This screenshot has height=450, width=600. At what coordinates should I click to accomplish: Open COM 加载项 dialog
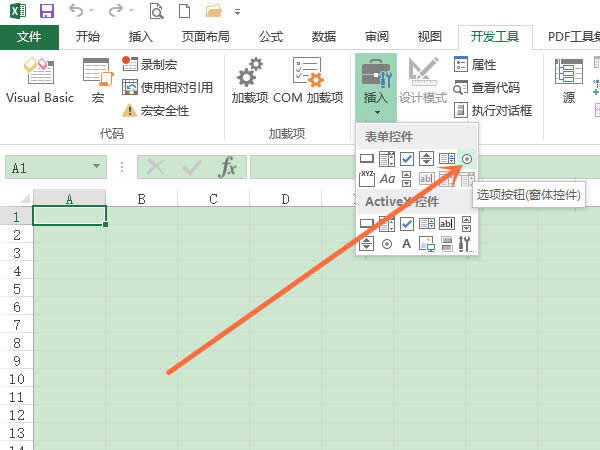click(x=308, y=81)
